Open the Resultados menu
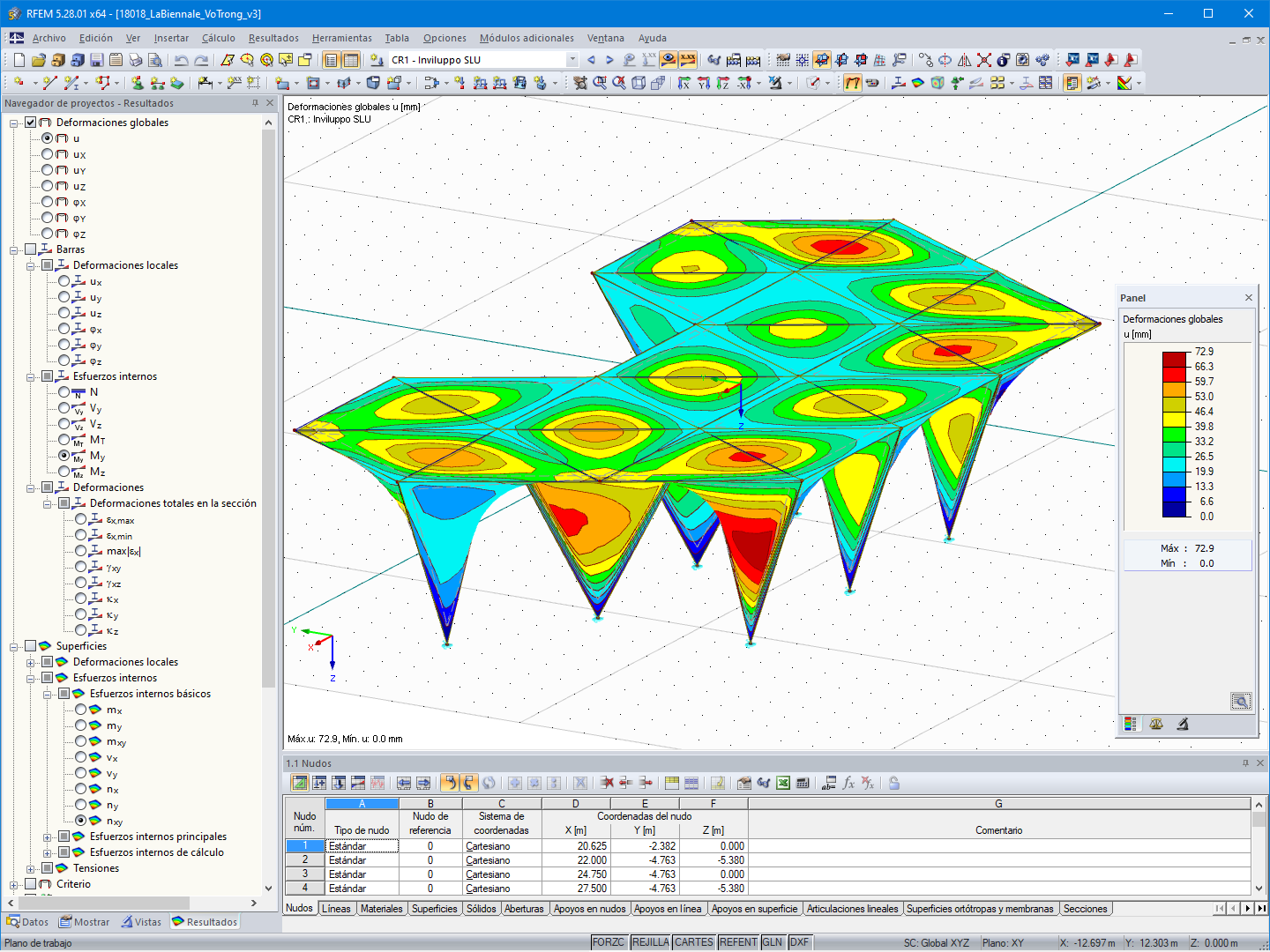Viewport: 1270px width, 952px height. pyautogui.click(x=273, y=38)
